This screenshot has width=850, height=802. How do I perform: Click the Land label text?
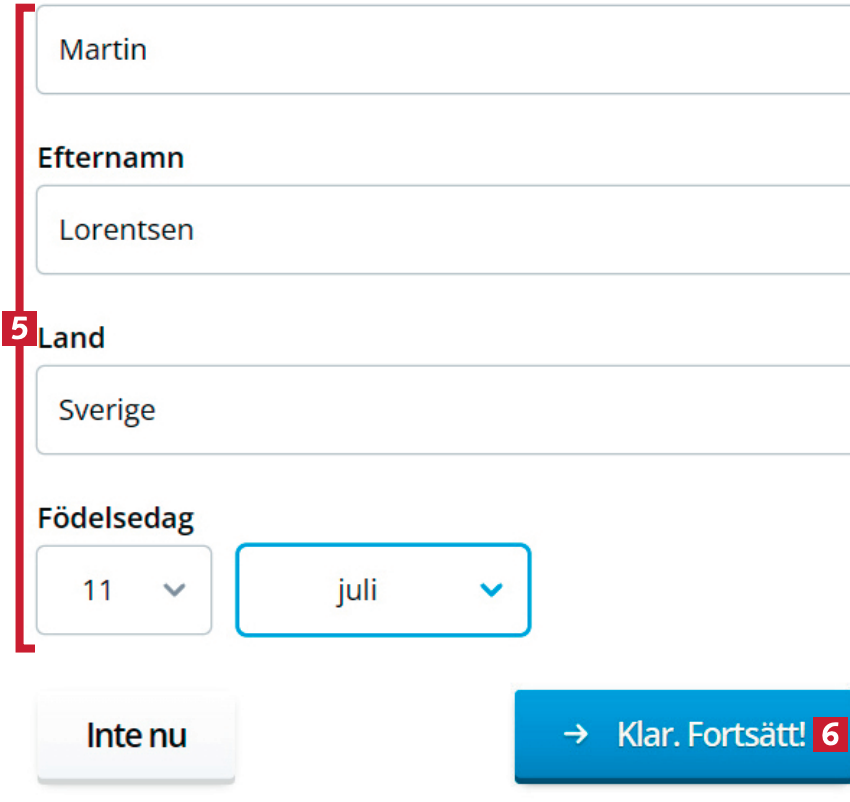pyautogui.click(x=72, y=338)
